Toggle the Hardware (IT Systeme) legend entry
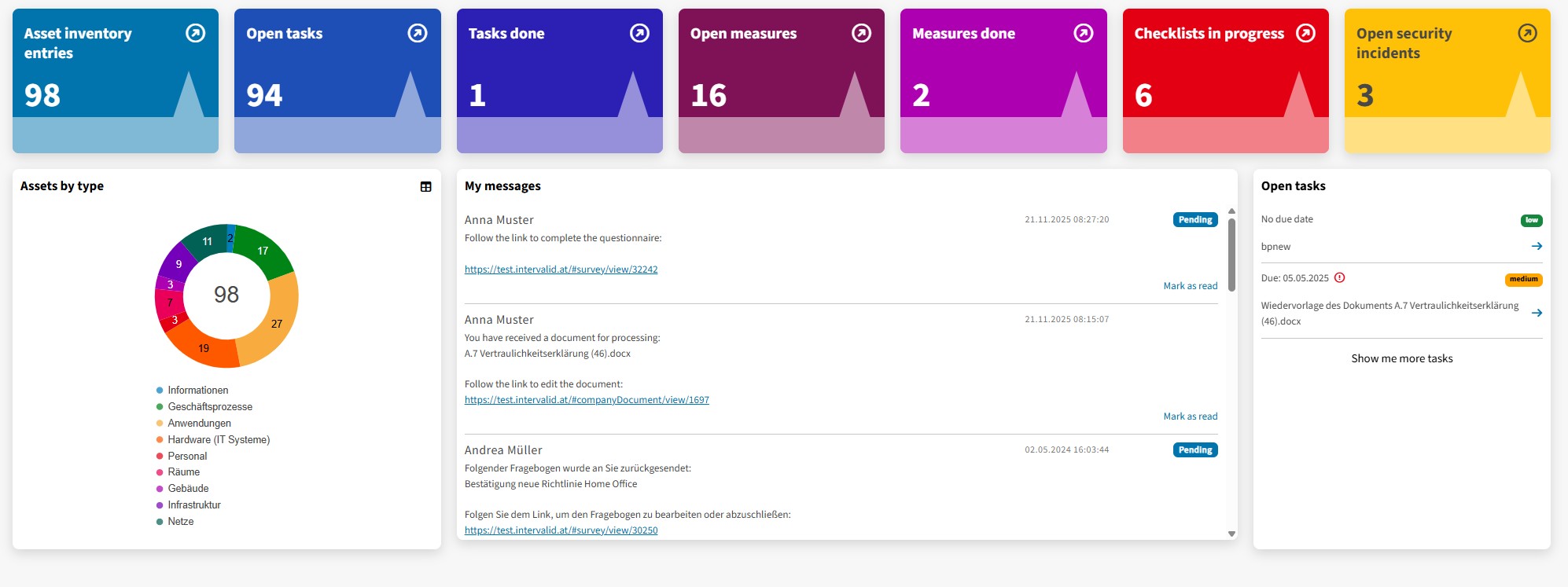 pos(213,440)
